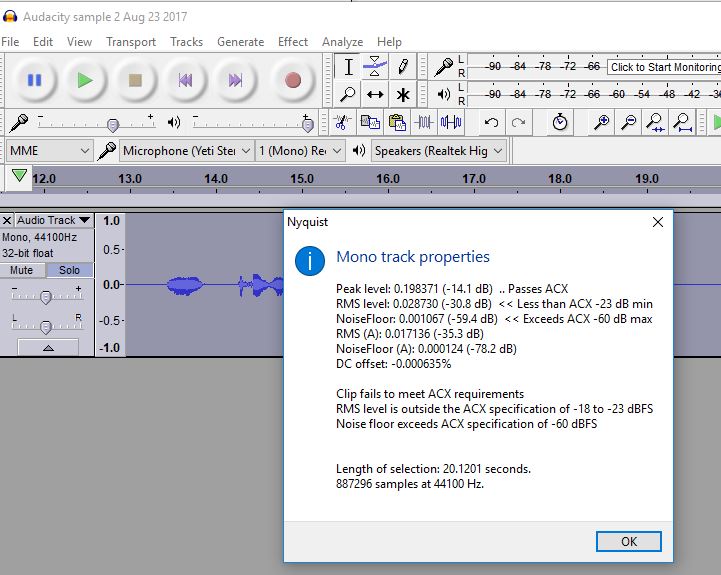Click the device toolbar microphone icon
The image size is (721, 575).
tap(107, 151)
